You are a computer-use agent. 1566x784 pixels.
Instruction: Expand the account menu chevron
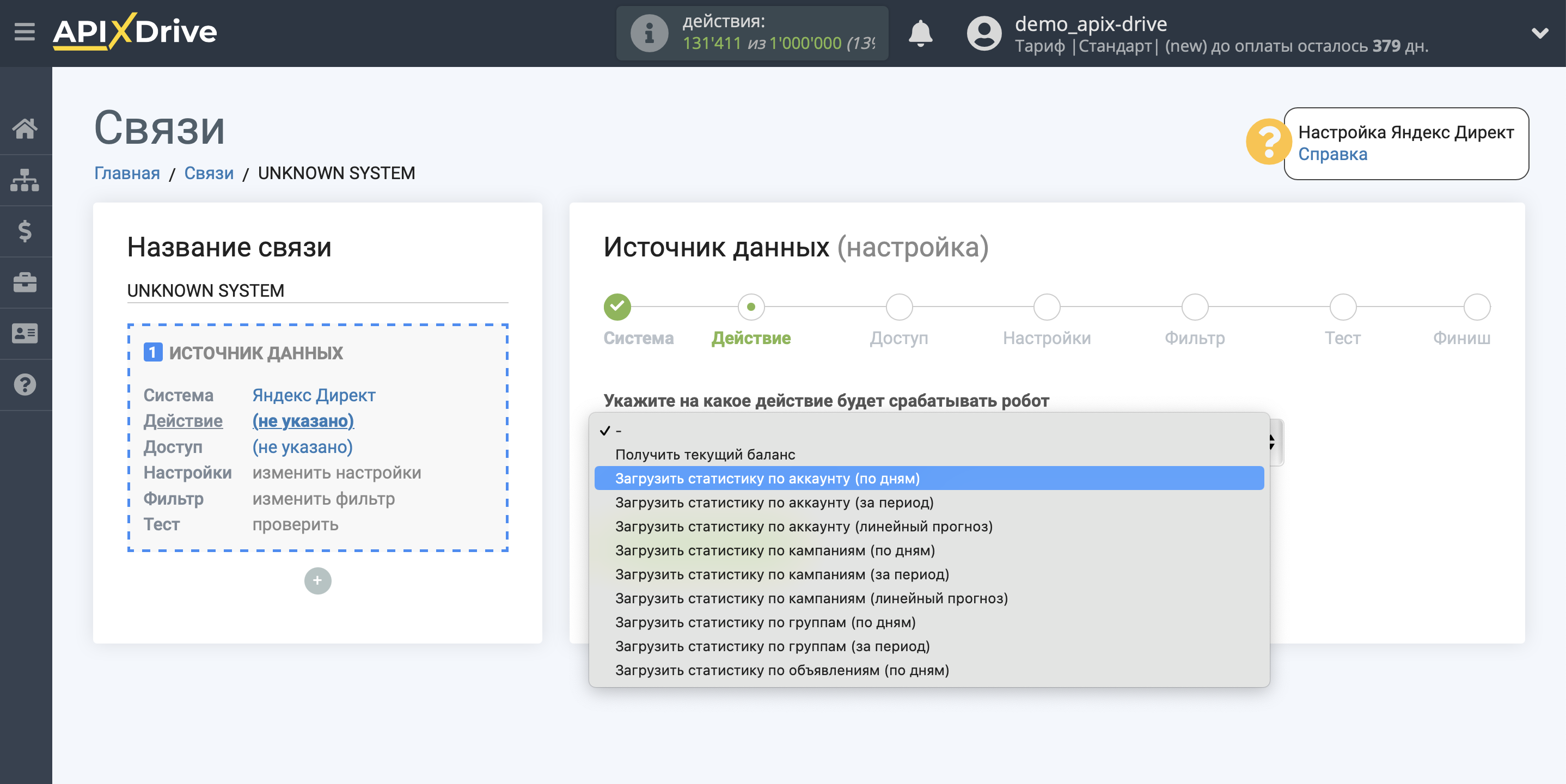[1539, 33]
